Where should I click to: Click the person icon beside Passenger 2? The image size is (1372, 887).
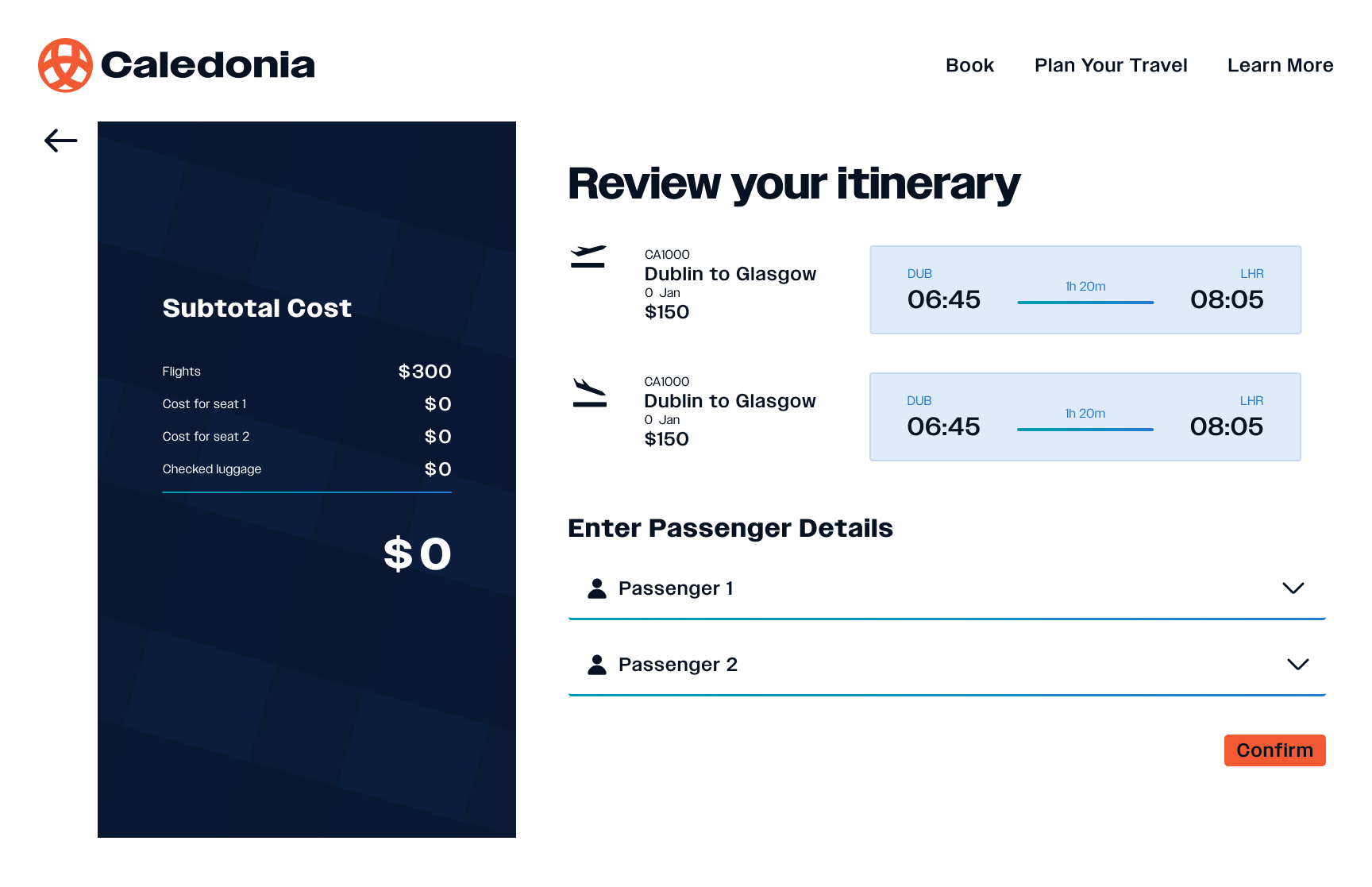click(597, 665)
